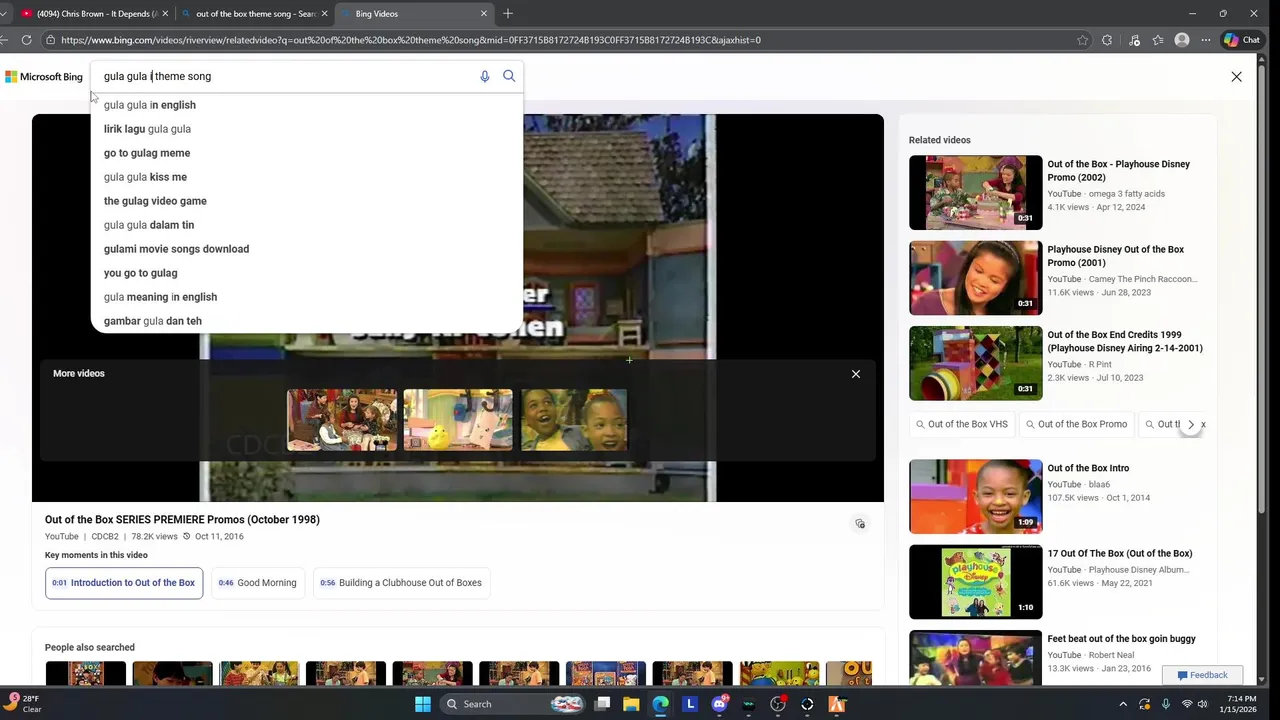1280x720 pixels.
Task: Dismiss the More videos panel
Action: click(856, 374)
